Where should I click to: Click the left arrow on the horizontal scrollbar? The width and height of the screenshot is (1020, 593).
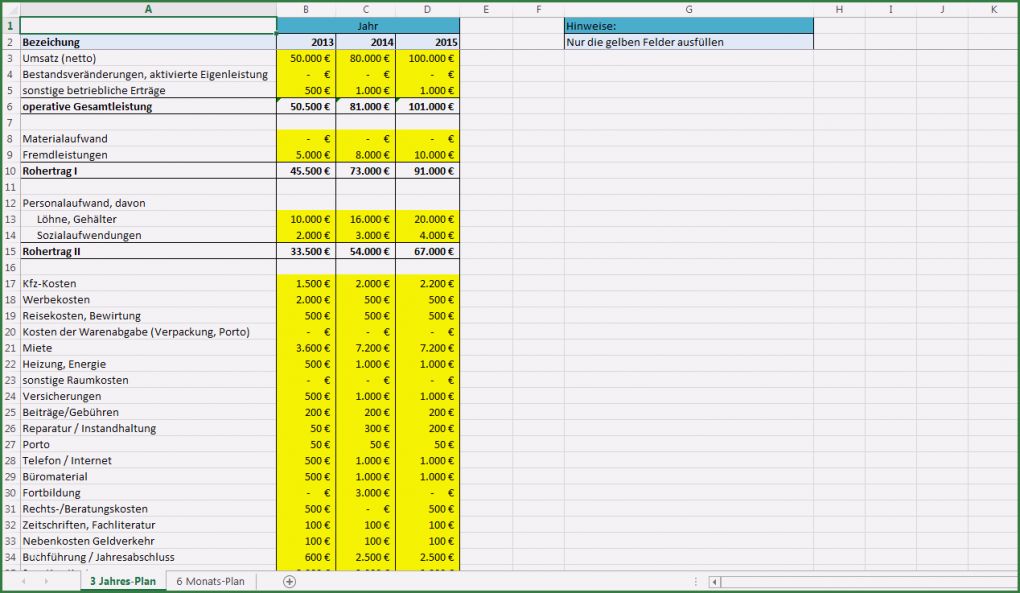[715, 580]
